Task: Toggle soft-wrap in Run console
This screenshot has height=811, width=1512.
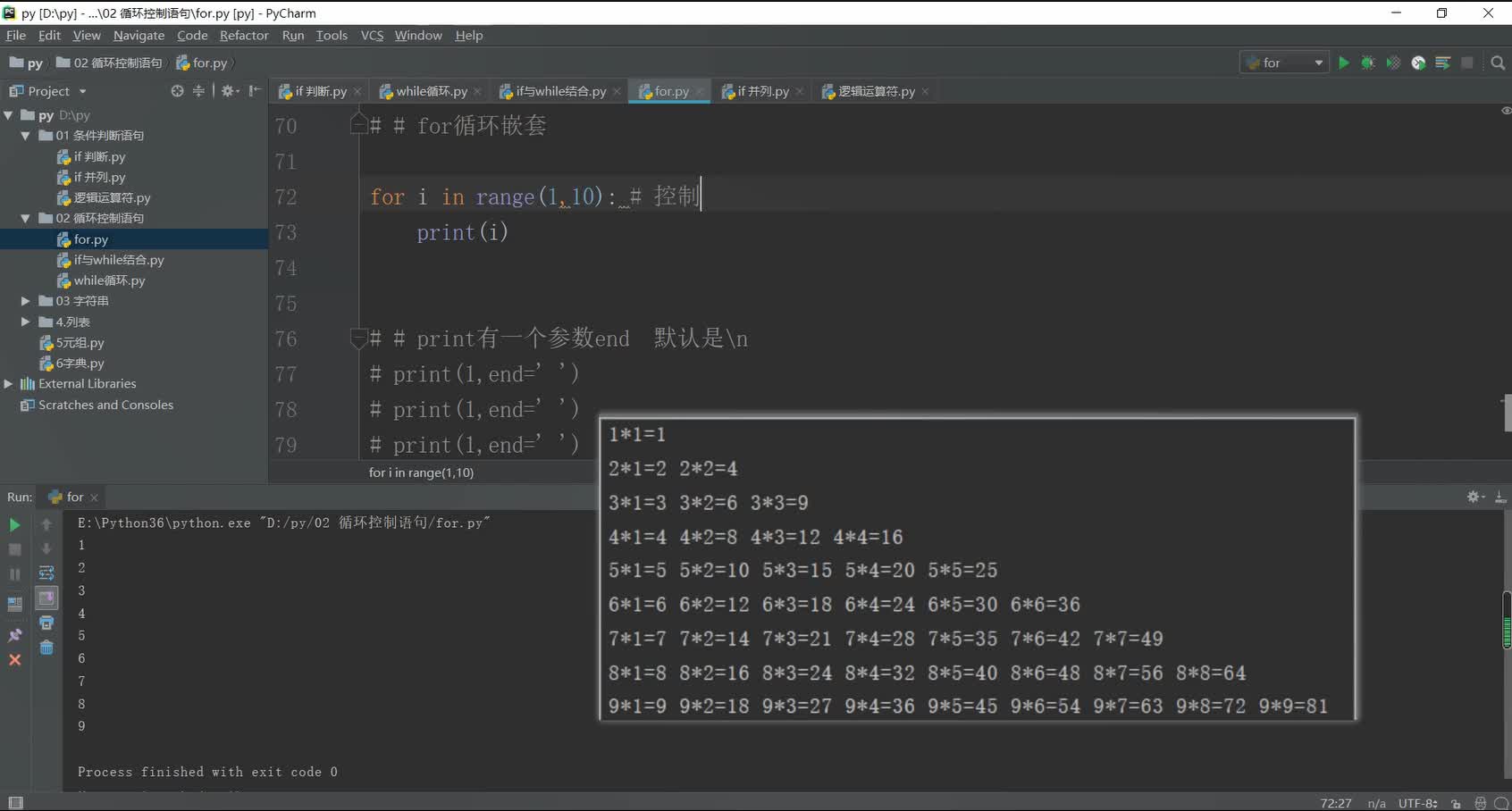Action: coord(46,573)
